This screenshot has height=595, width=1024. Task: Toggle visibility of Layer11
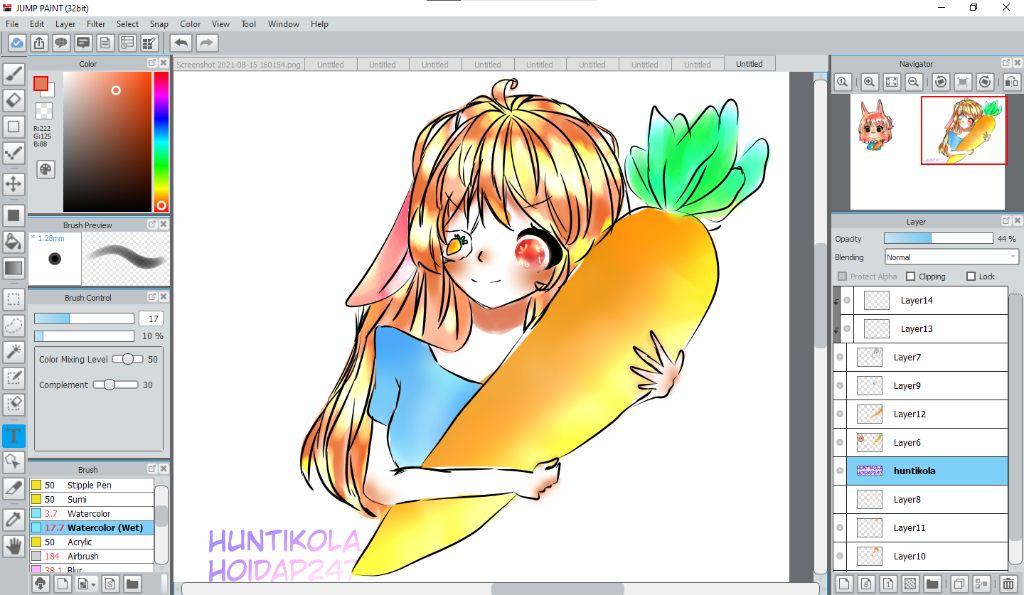click(x=840, y=528)
